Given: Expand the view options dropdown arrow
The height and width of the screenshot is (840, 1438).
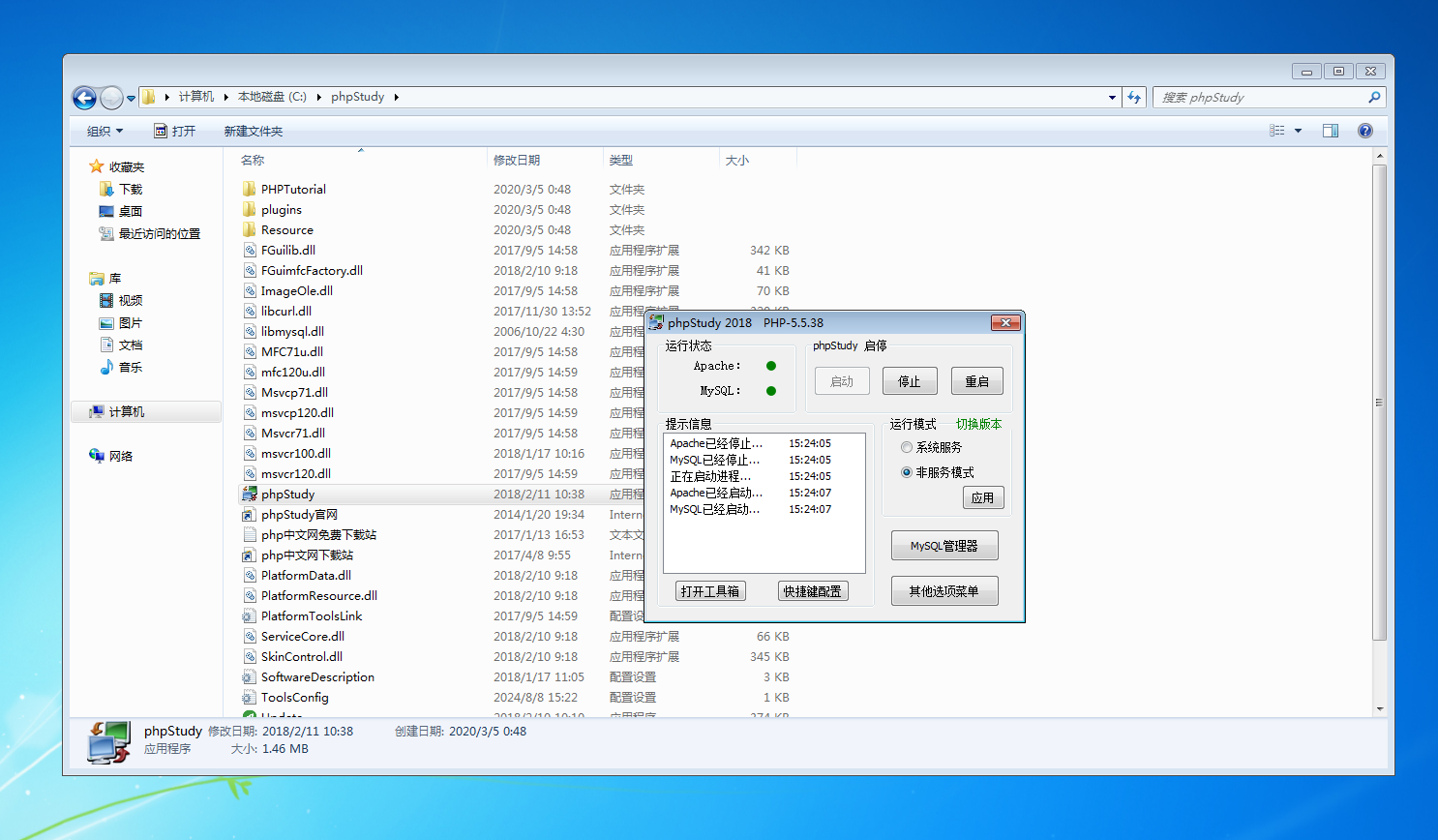Looking at the screenshot, I should tap(1298, 131).
